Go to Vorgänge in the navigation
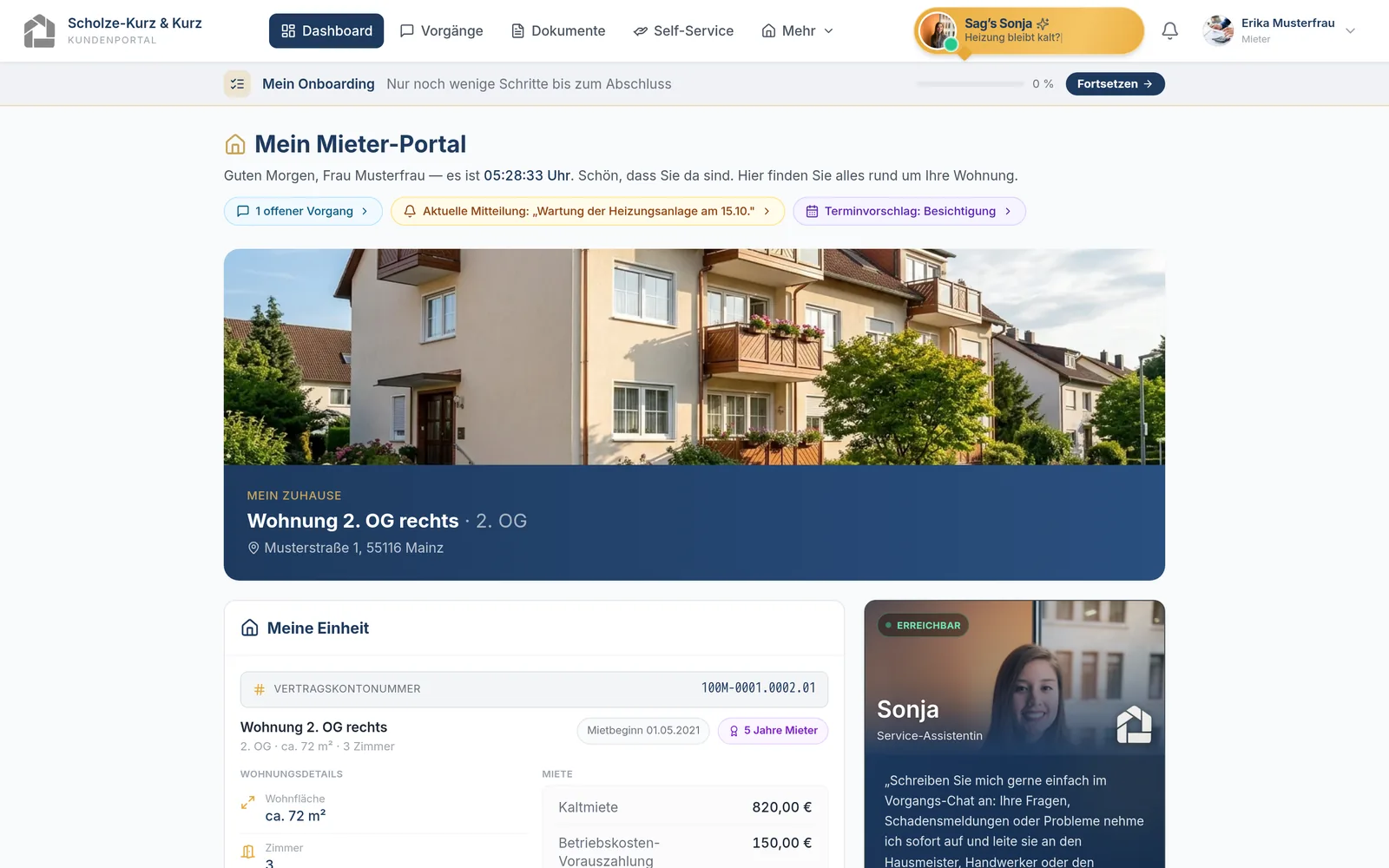The height and width of the screenshot is (868, 1389). tap(441, 31)
